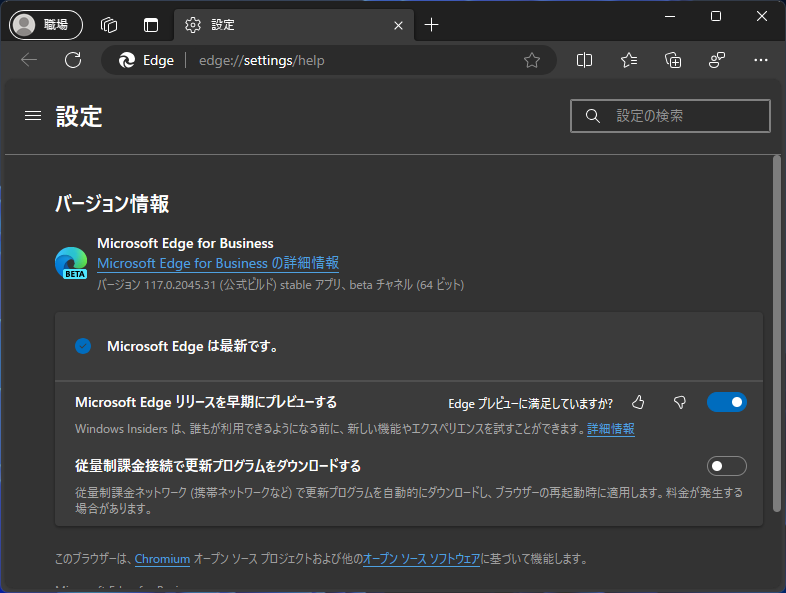Click the 'Microsoft Edge は最新です。' status text

[x=192, y=346]
